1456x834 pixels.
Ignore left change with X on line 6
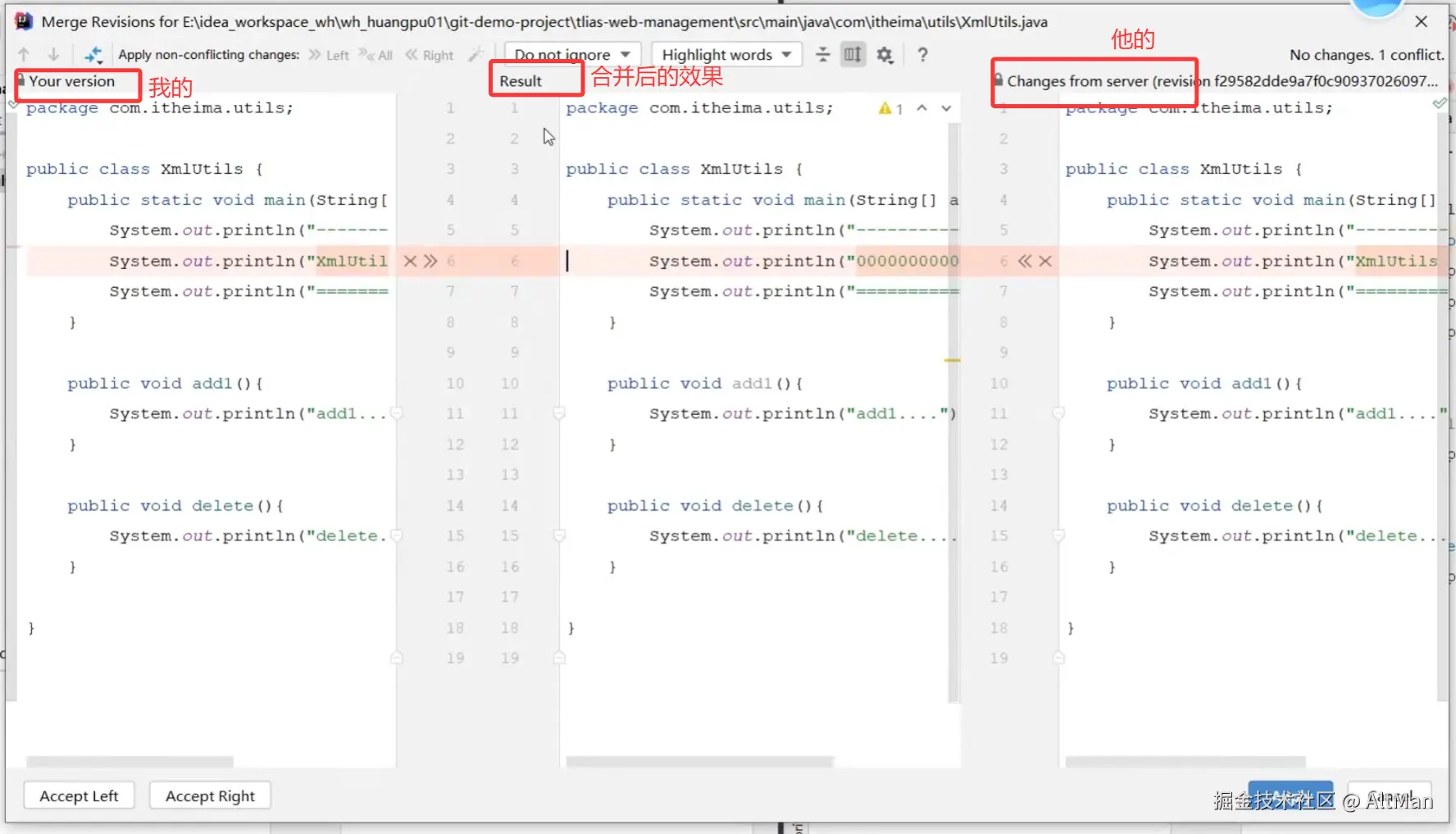pos(410,261)
